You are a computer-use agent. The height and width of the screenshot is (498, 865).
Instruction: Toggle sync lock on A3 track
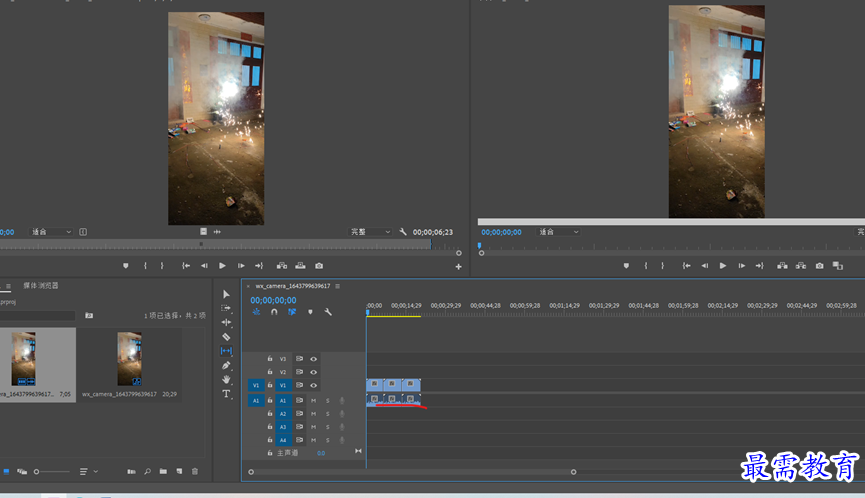[x=300, y=427]
